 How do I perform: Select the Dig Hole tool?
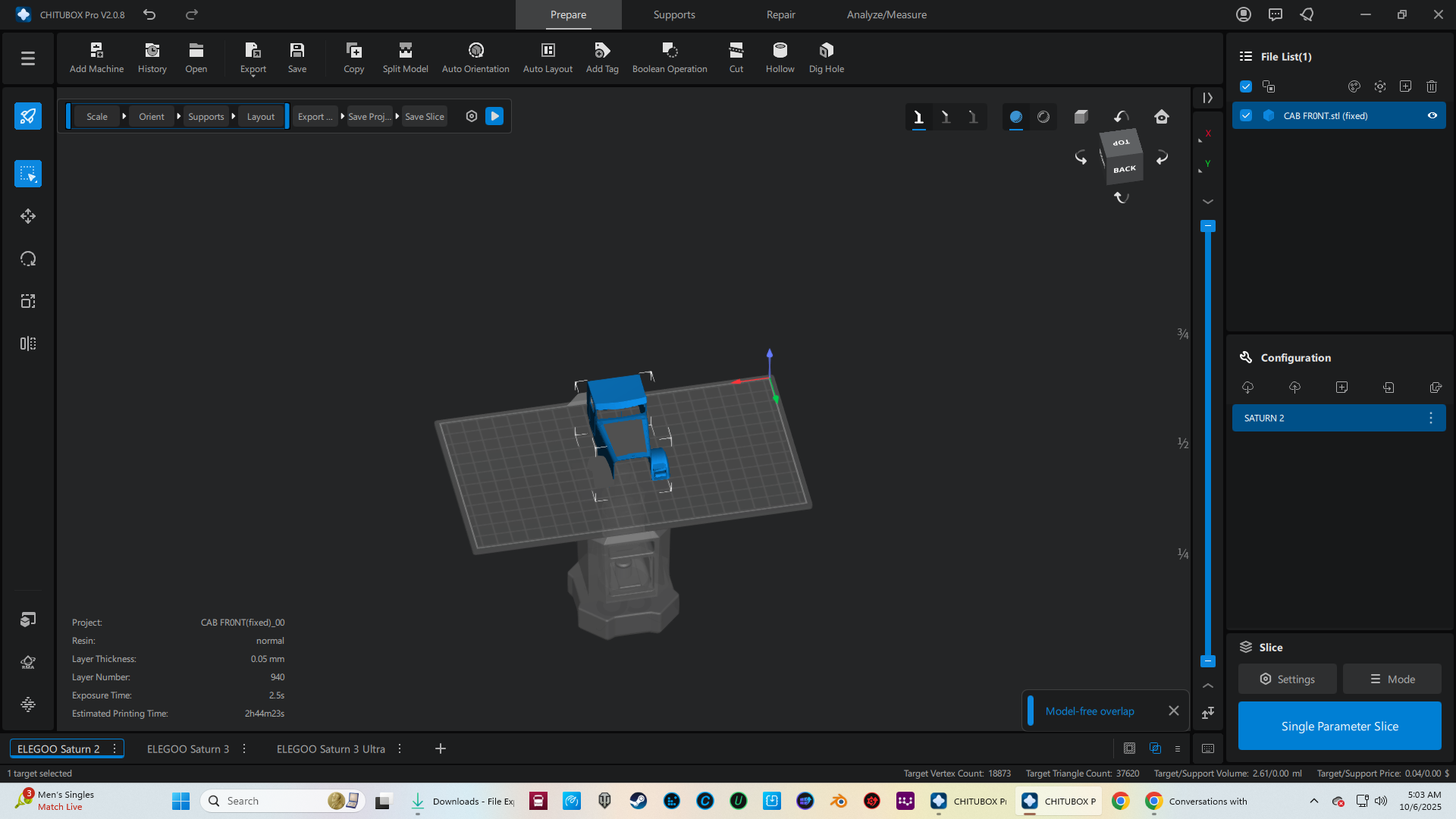pos(826,58)
